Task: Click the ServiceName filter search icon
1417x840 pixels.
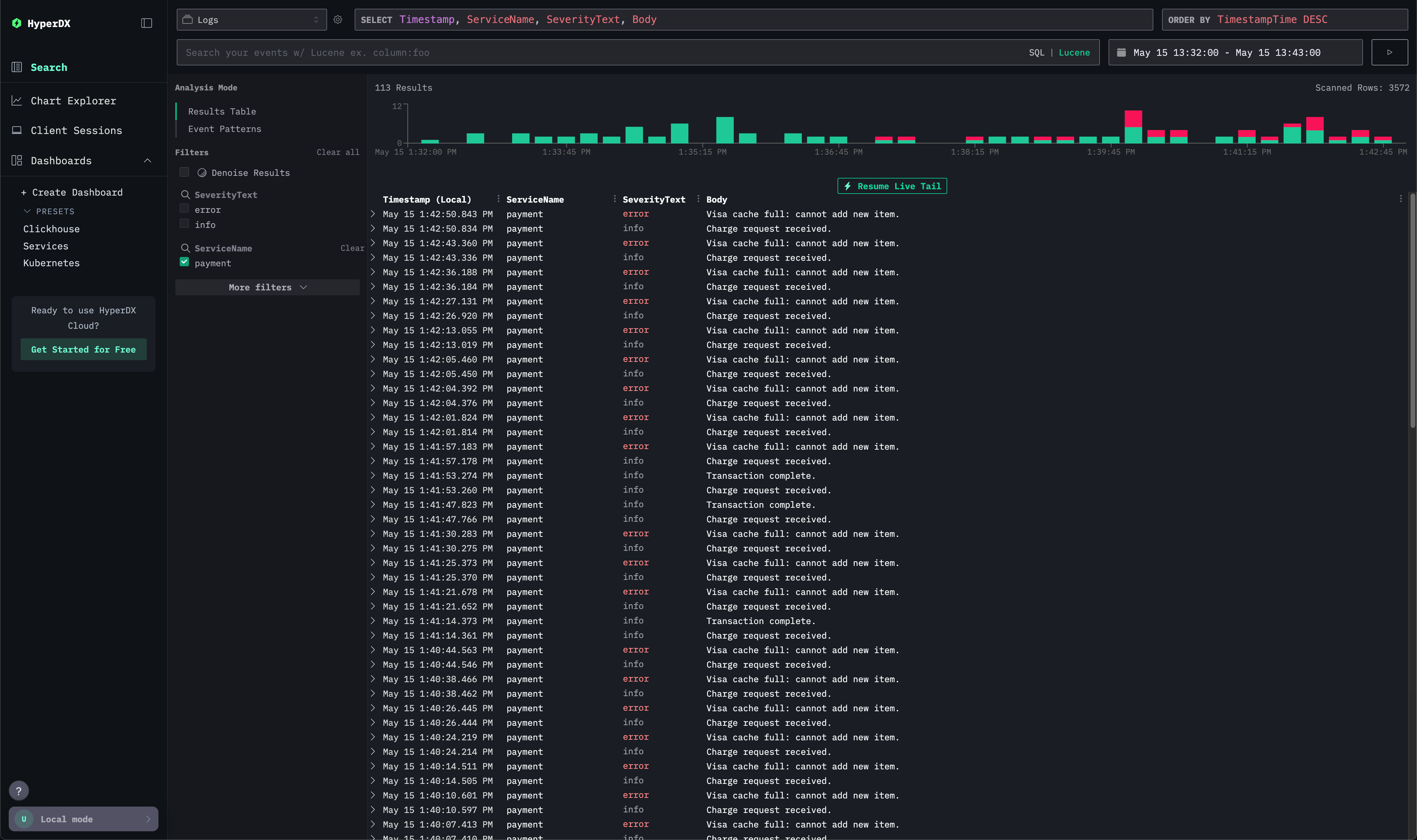Action: pyautogui.click(x=185, y=249)
